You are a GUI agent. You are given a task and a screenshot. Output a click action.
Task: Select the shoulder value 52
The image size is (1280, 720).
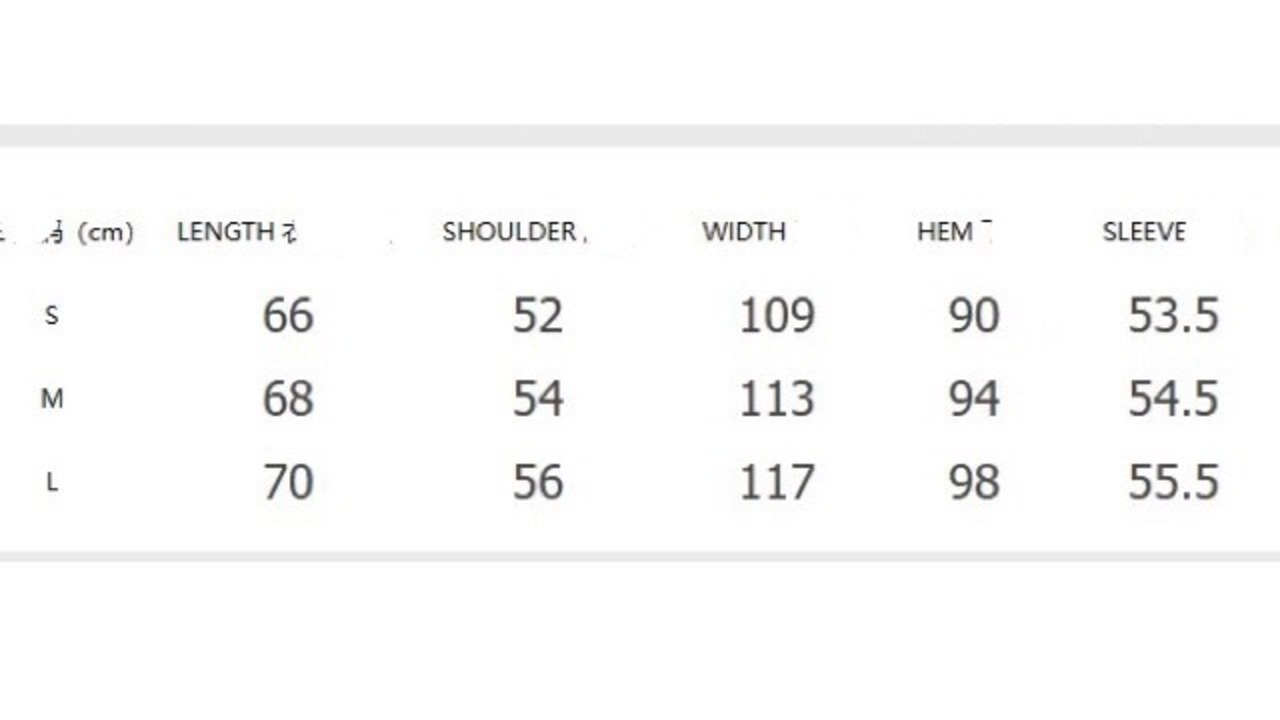coord(538,316)
